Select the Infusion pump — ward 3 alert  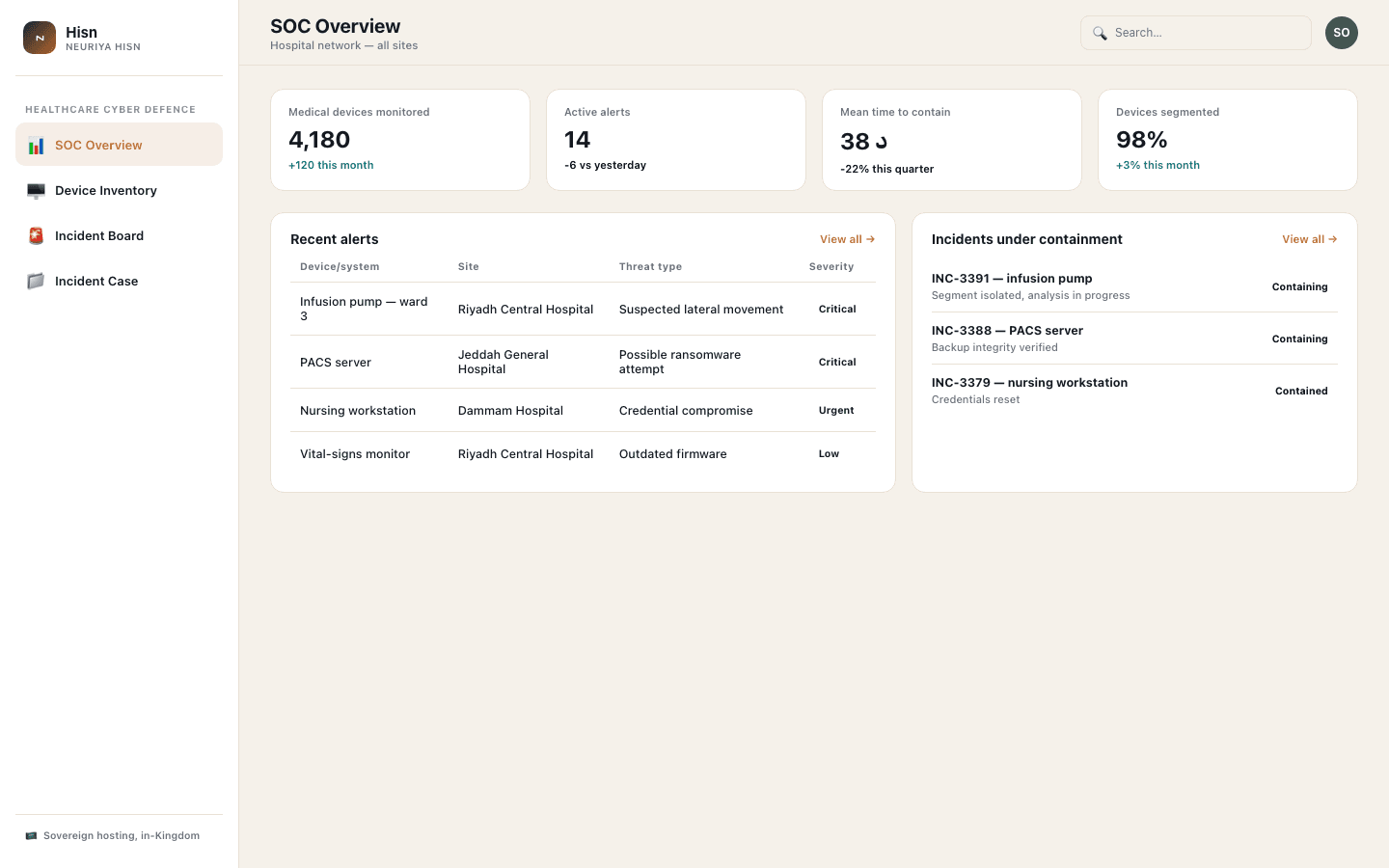click(x=583, y=309)
